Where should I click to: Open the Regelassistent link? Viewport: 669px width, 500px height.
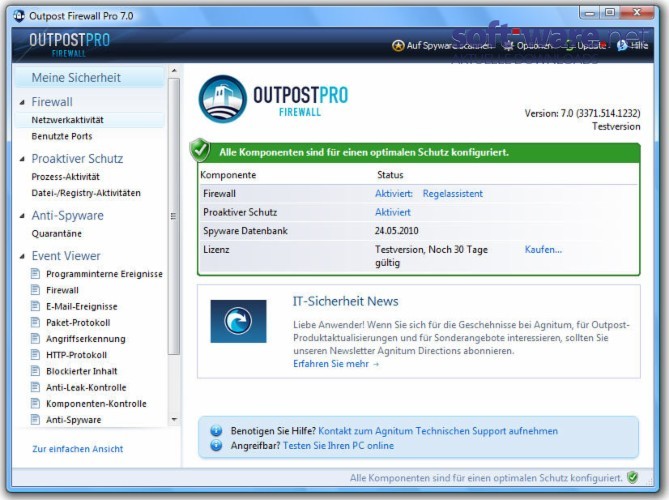[453, 194]
